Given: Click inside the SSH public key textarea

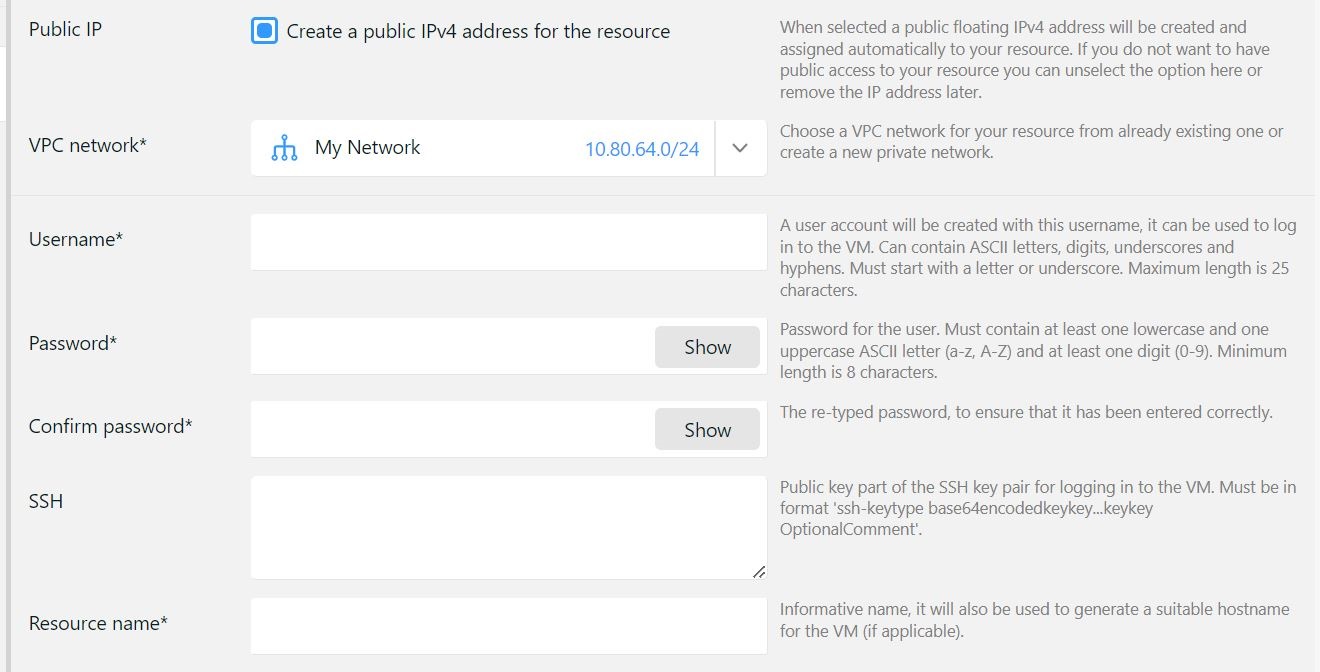Looking at the screenshot, I should tap(508, 527).
